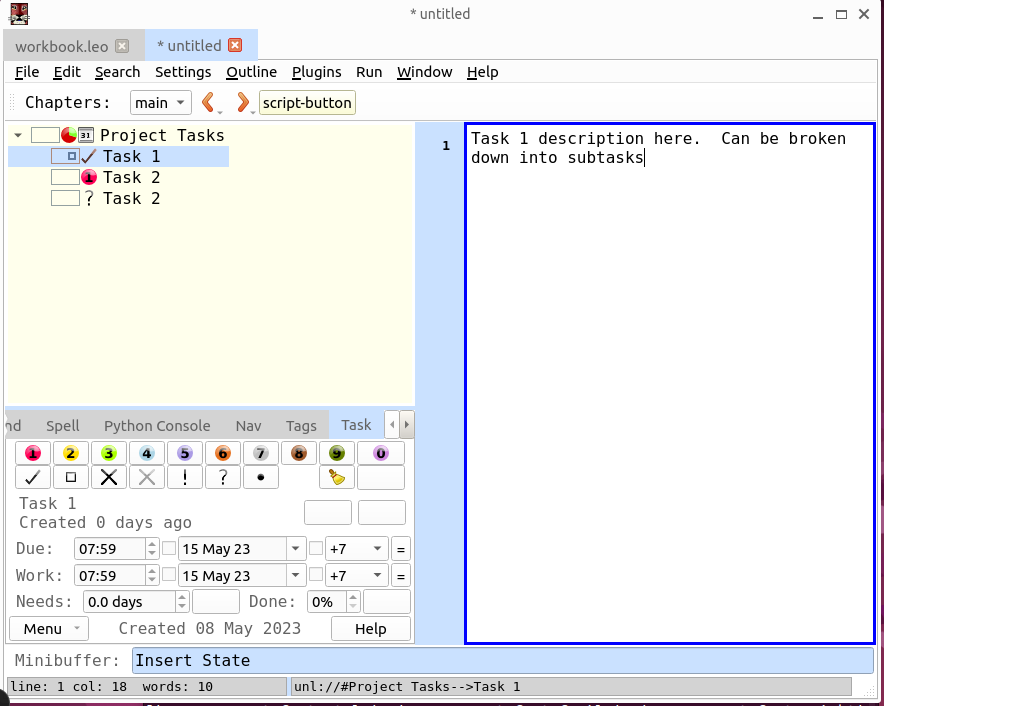This screenshot has width=1010, height=706.
Task: Open the Chapters 'main' dropdown
Action: coord(160,102)
